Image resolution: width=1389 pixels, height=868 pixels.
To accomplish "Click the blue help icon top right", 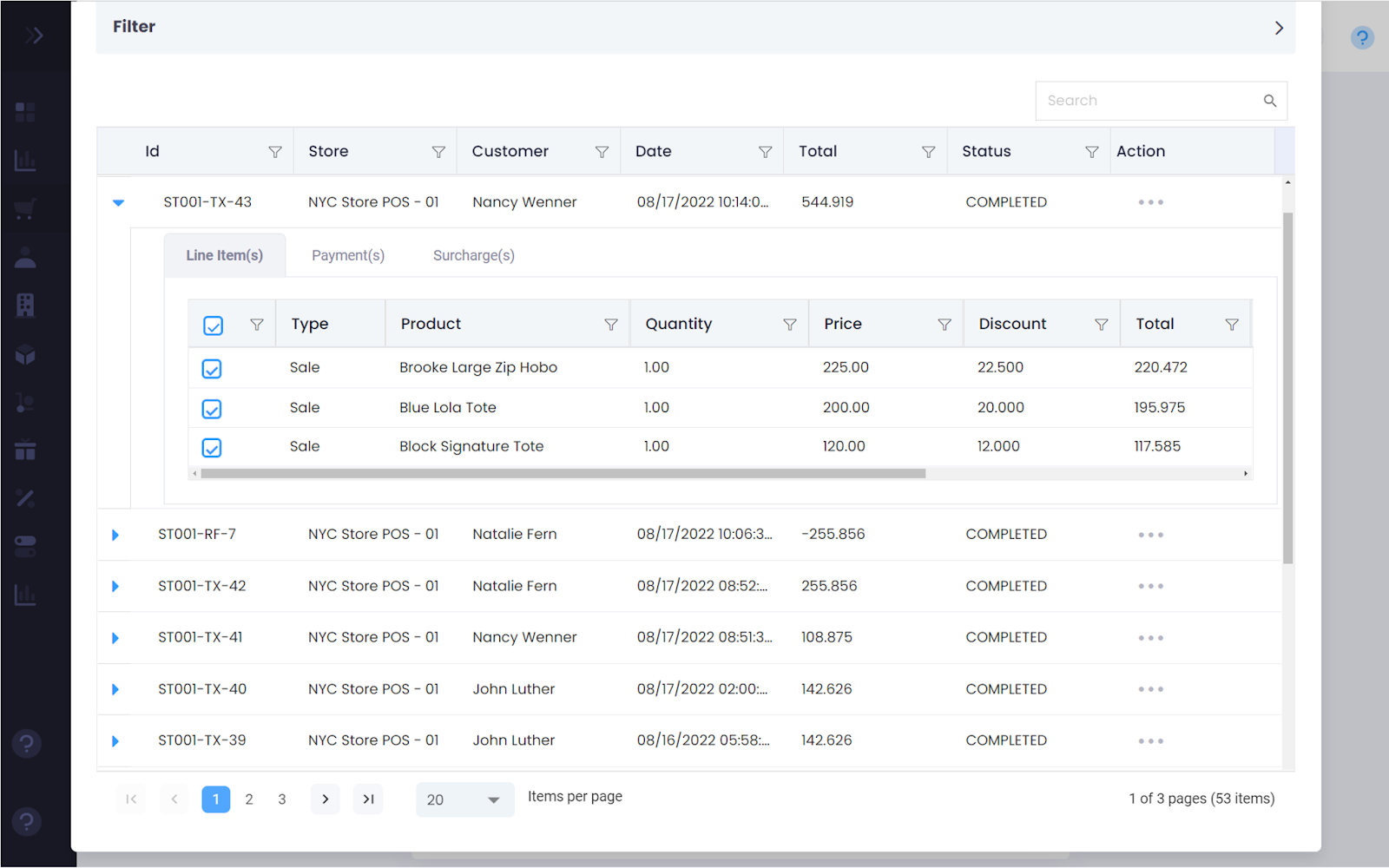I will 1361,37.
